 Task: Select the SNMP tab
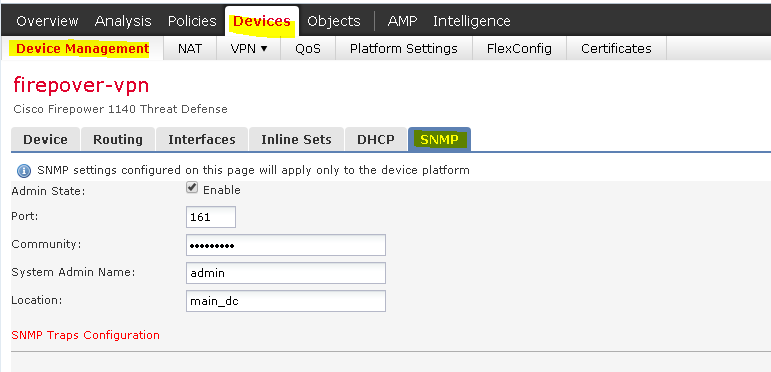click(439, 139)
